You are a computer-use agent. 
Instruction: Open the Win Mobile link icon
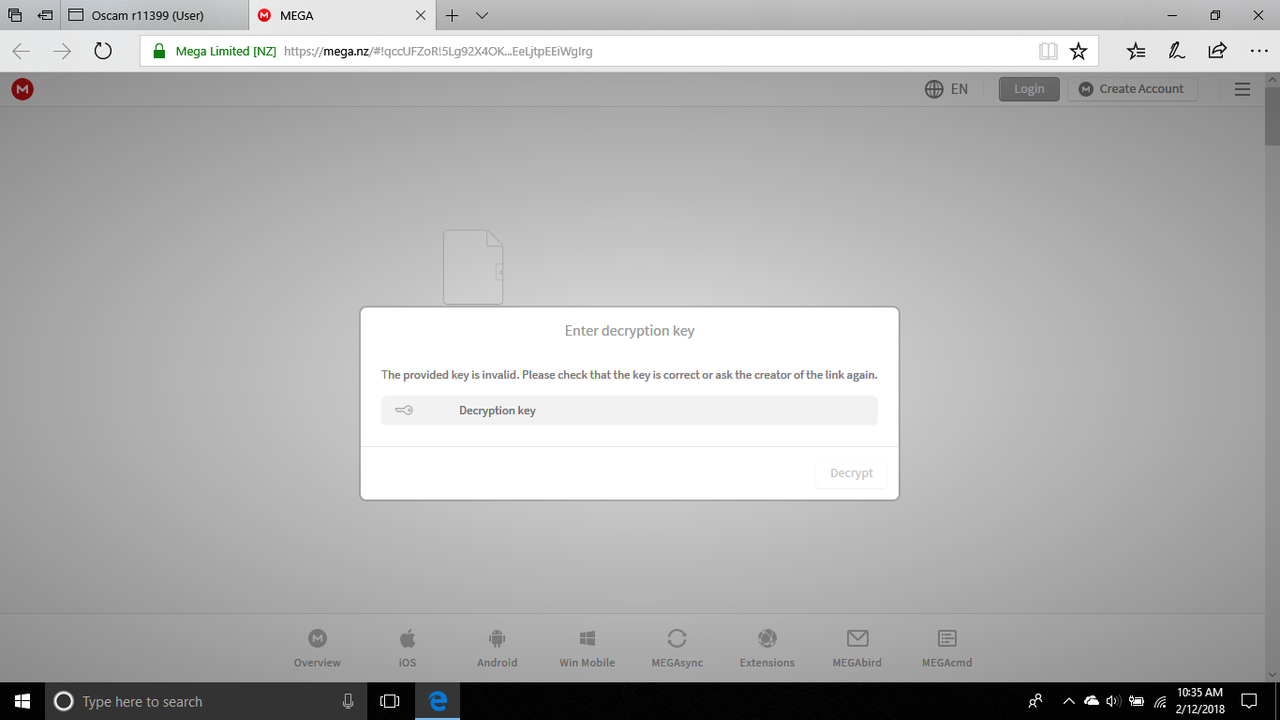point(587,648)
